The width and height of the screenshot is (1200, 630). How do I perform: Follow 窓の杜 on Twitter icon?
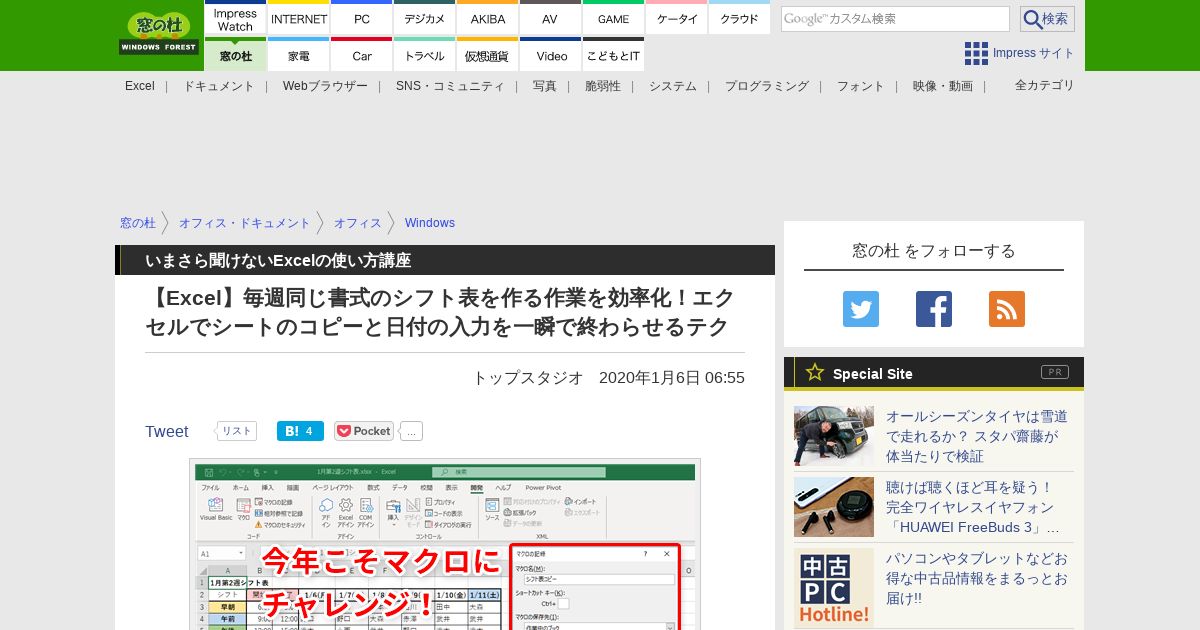(861, 309)
